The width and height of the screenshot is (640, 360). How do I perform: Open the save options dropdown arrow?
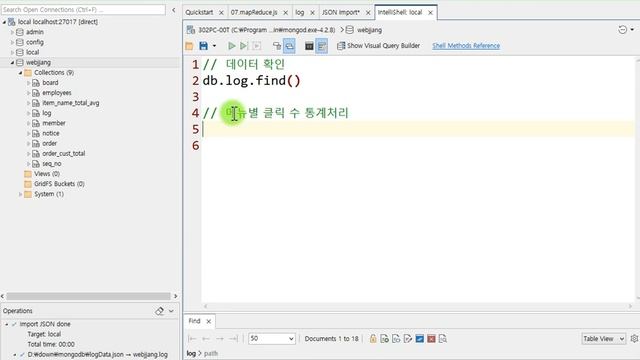[214, 46]
